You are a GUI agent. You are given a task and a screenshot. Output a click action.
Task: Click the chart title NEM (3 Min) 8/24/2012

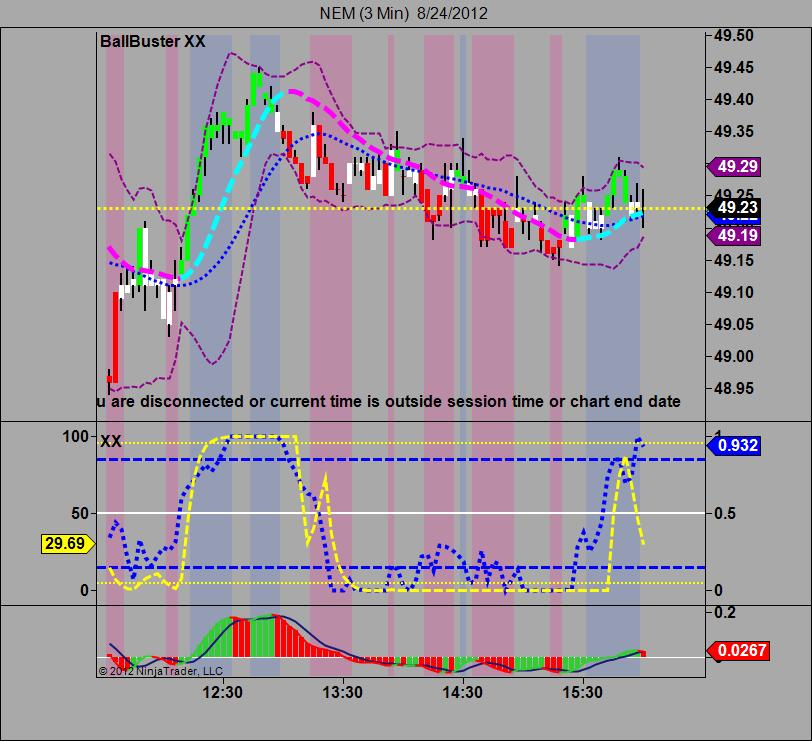click(x=403, y=13)
